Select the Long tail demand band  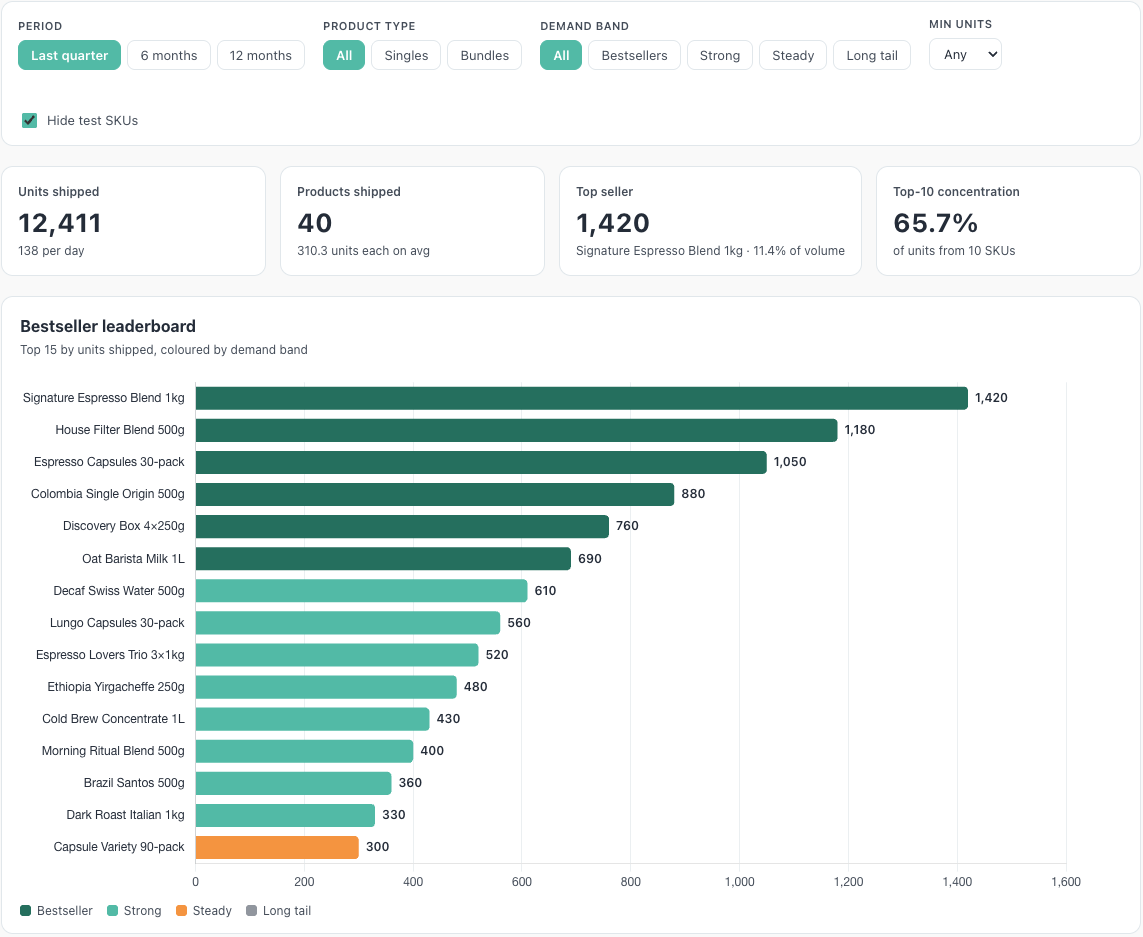(872, 55)
